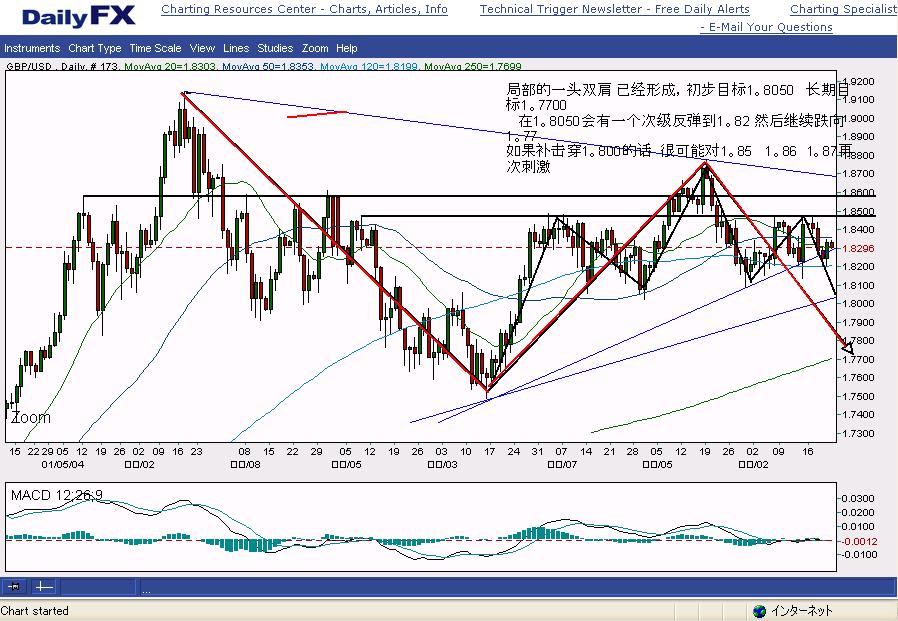Click the Zoom label on the chart
Screen dimensions: 898x621
click(x=30, y=418)
